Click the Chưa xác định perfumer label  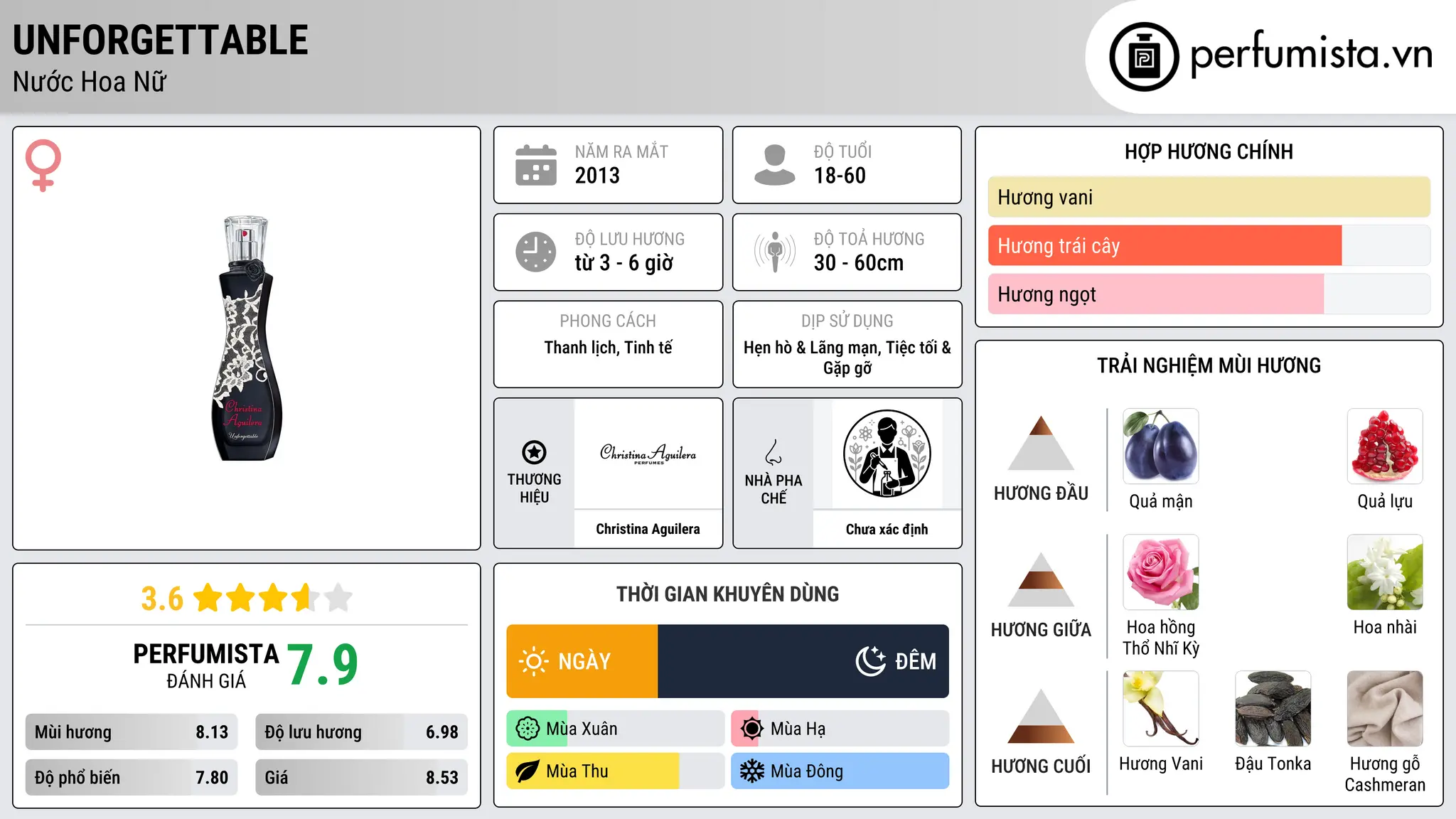pyautogui.click(x=887, y=529)
